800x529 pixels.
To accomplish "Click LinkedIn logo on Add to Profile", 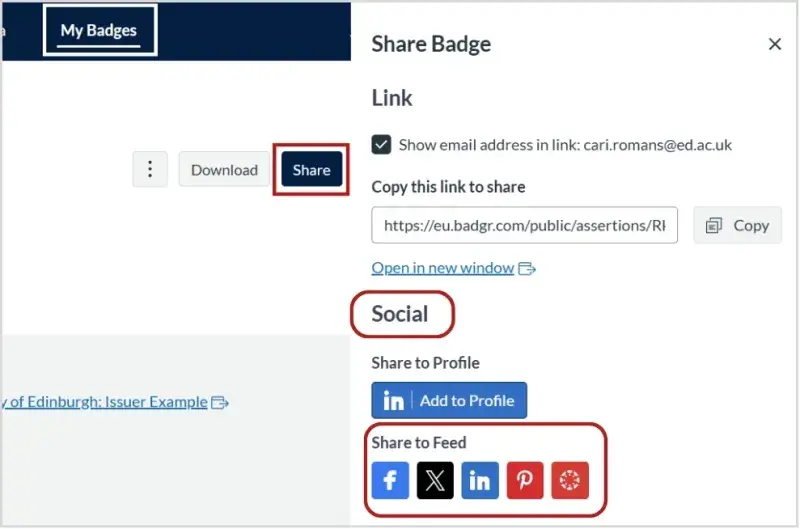I will coord(393,400).
